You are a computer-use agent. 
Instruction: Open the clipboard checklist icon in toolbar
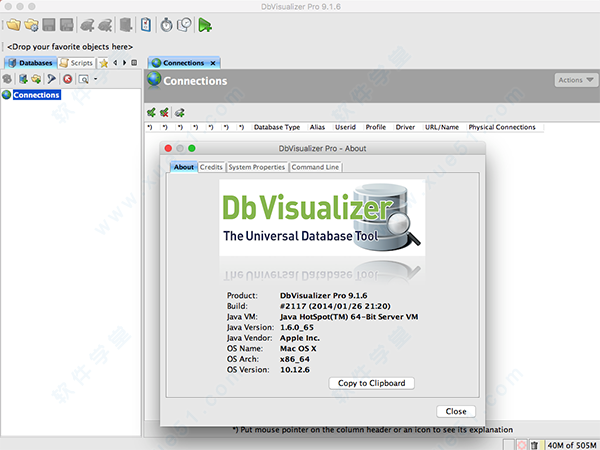click(x=146, y=25)
